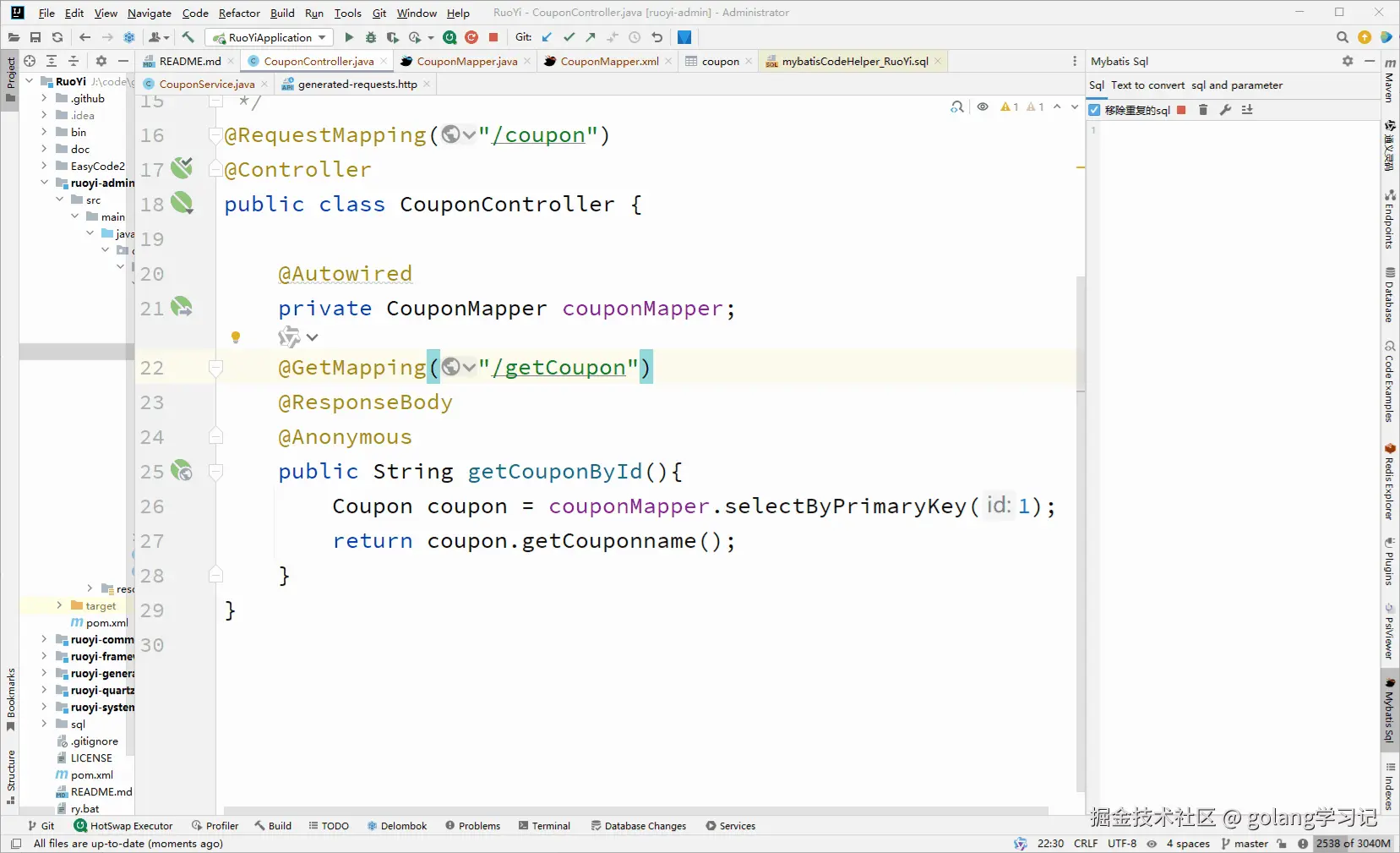Toggle the Endpoints tool window
This screenshot has height=853, width=1400.
point(1389,219)
